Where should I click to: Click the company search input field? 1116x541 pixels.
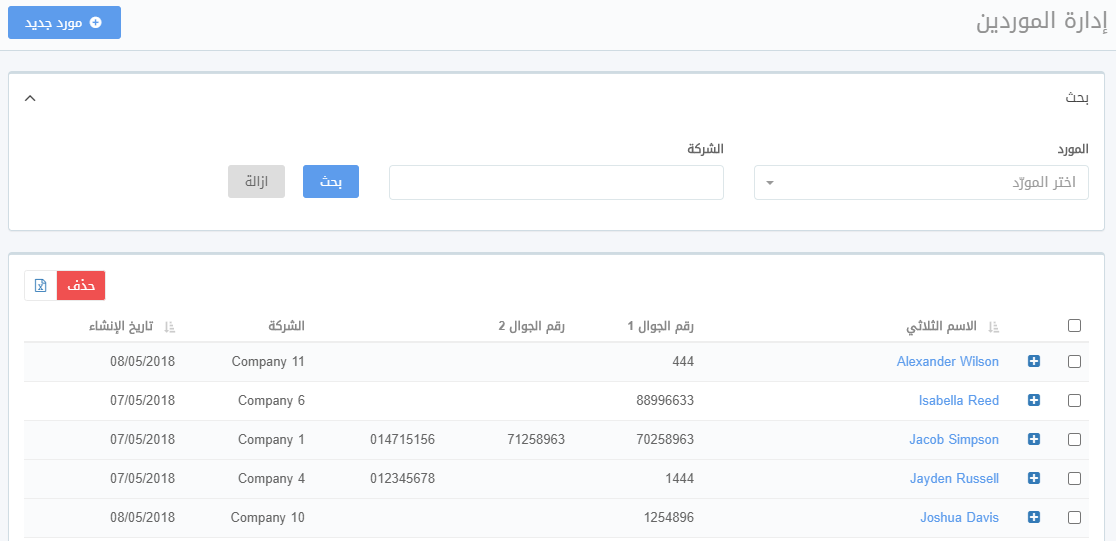pyautogui.click(x=556, y=183)
